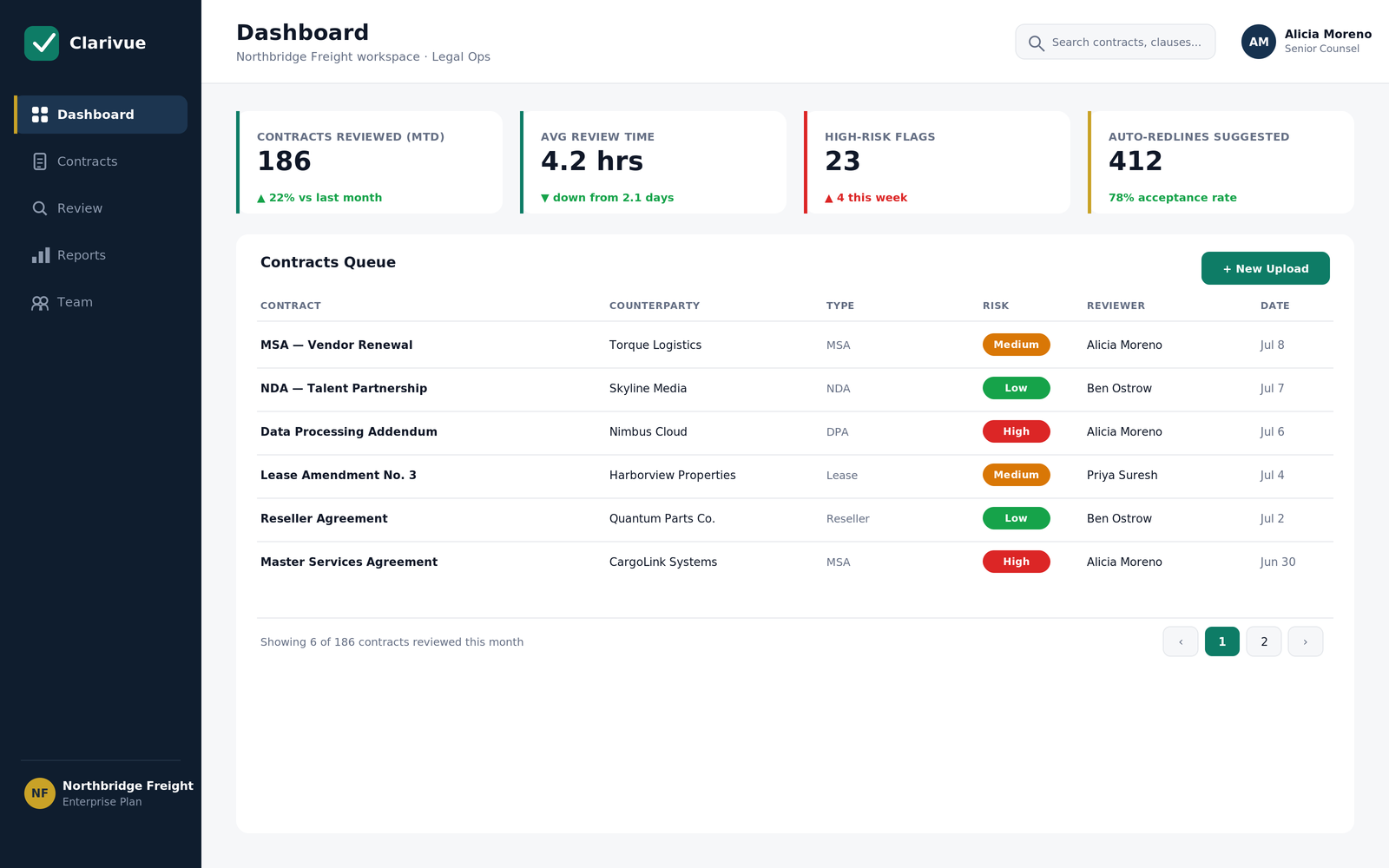
Task: Click the 4 this week flag trend
Action: 866,198
